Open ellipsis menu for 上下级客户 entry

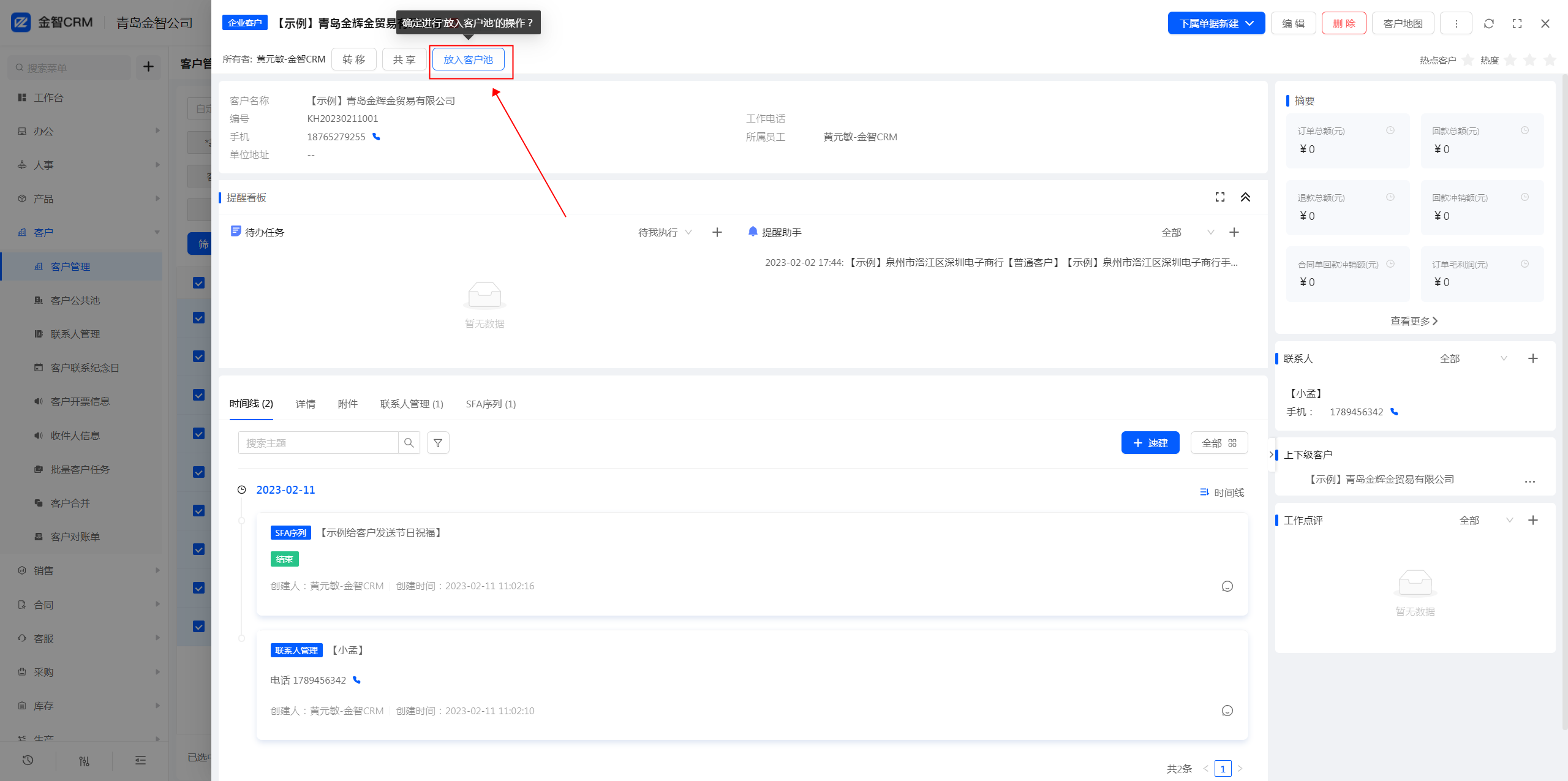point(1530,481)
